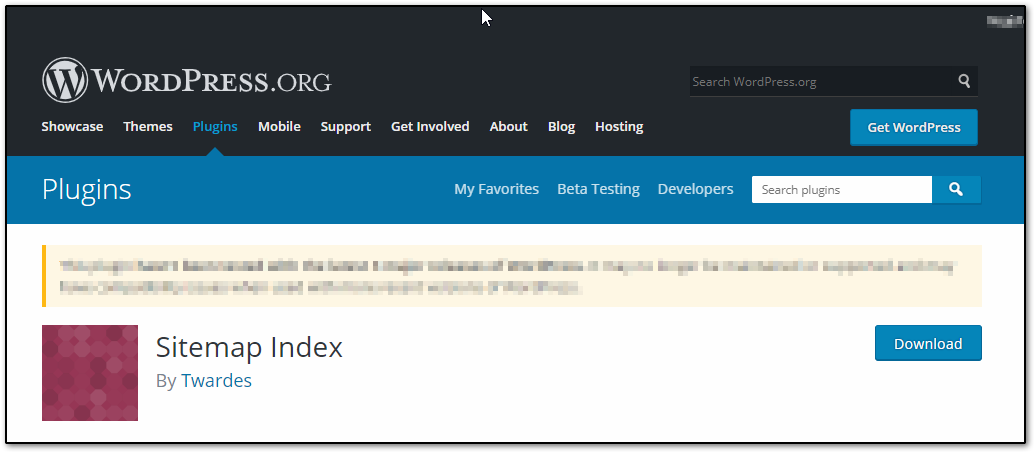
Task: Click the Sitemap Index plugin thumbnail
Action: pyautogui.click(x=90, y=373)
